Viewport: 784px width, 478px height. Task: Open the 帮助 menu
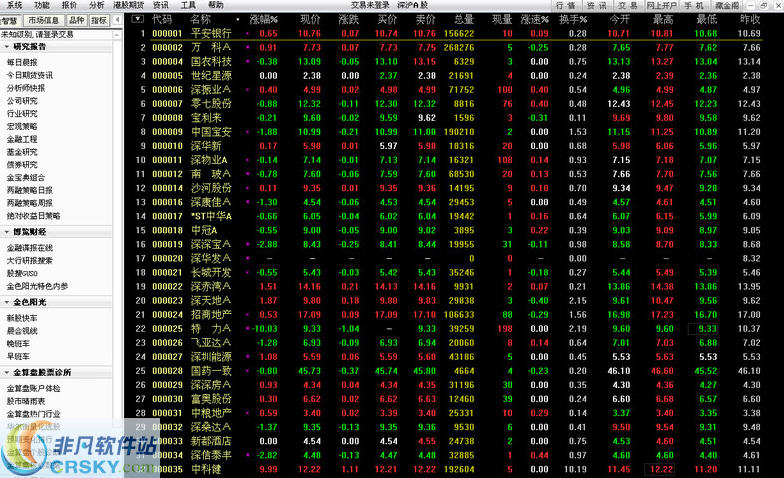tap(216, 5)
